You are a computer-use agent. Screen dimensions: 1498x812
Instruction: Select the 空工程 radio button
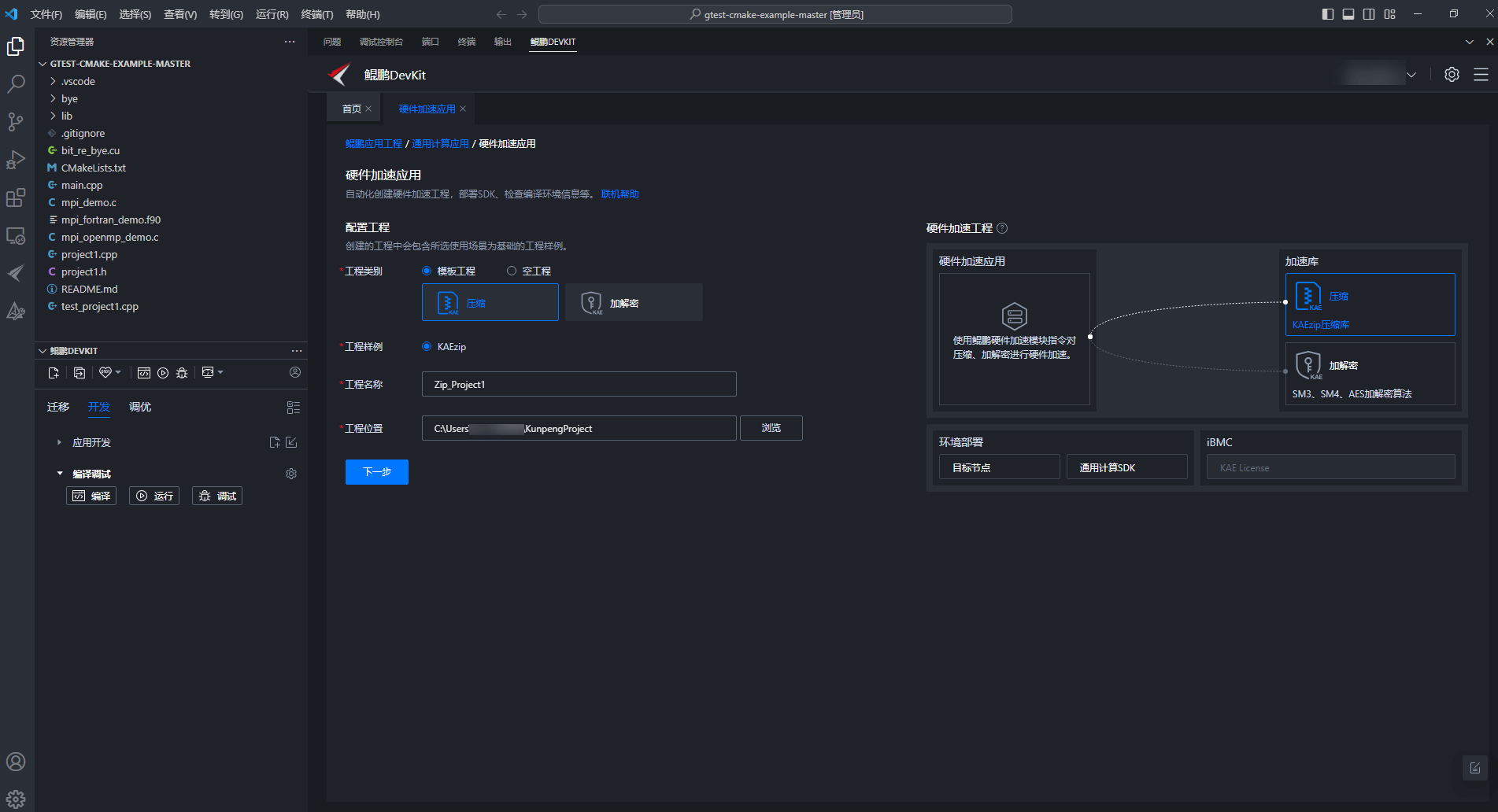(x=512, y=271)
